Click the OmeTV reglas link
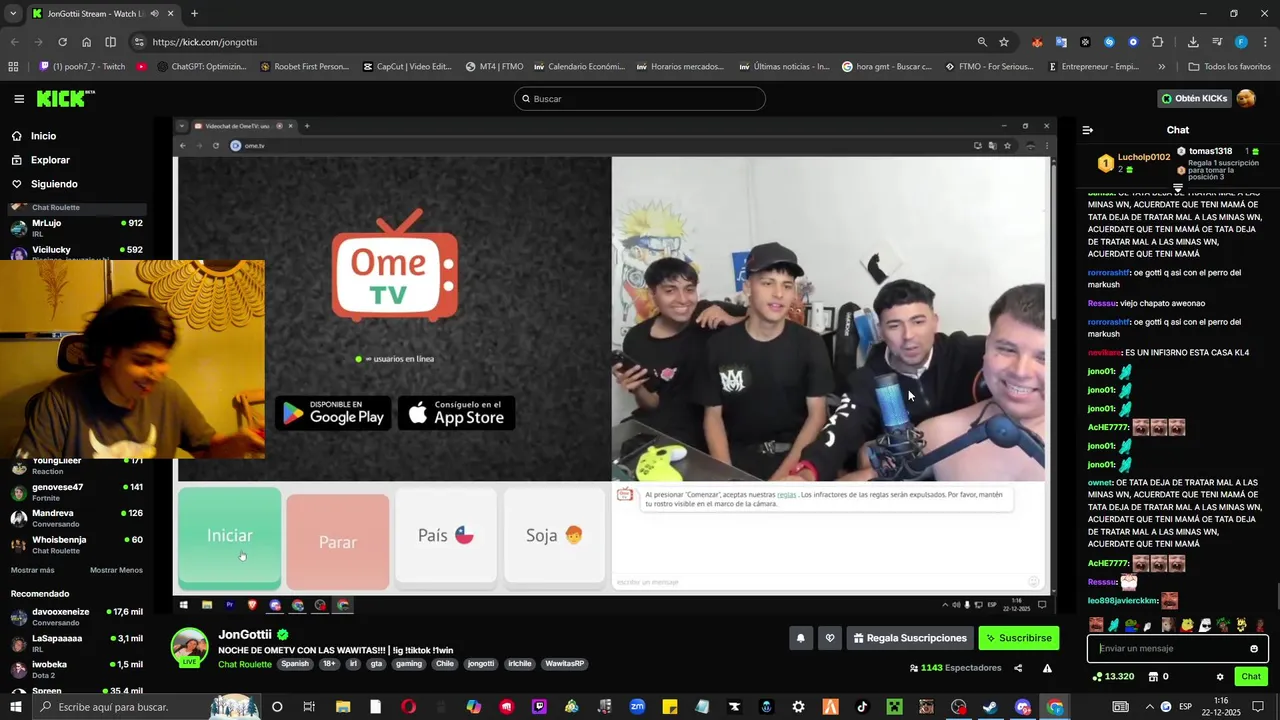The height and width of the screenshot is (720, 1280). click(x=786, y=494)
